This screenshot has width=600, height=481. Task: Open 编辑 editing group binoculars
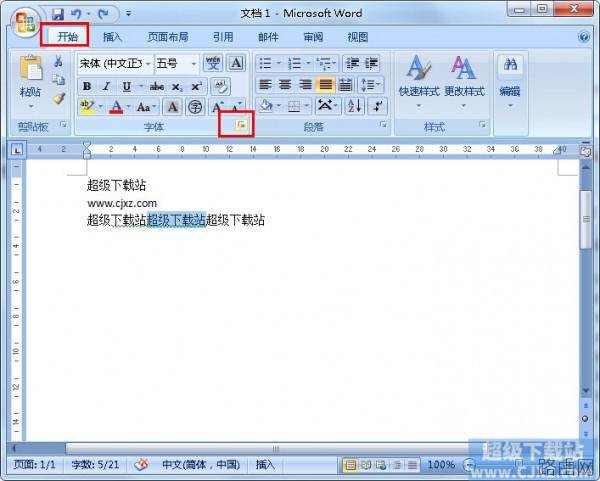(x=510, y=82)
